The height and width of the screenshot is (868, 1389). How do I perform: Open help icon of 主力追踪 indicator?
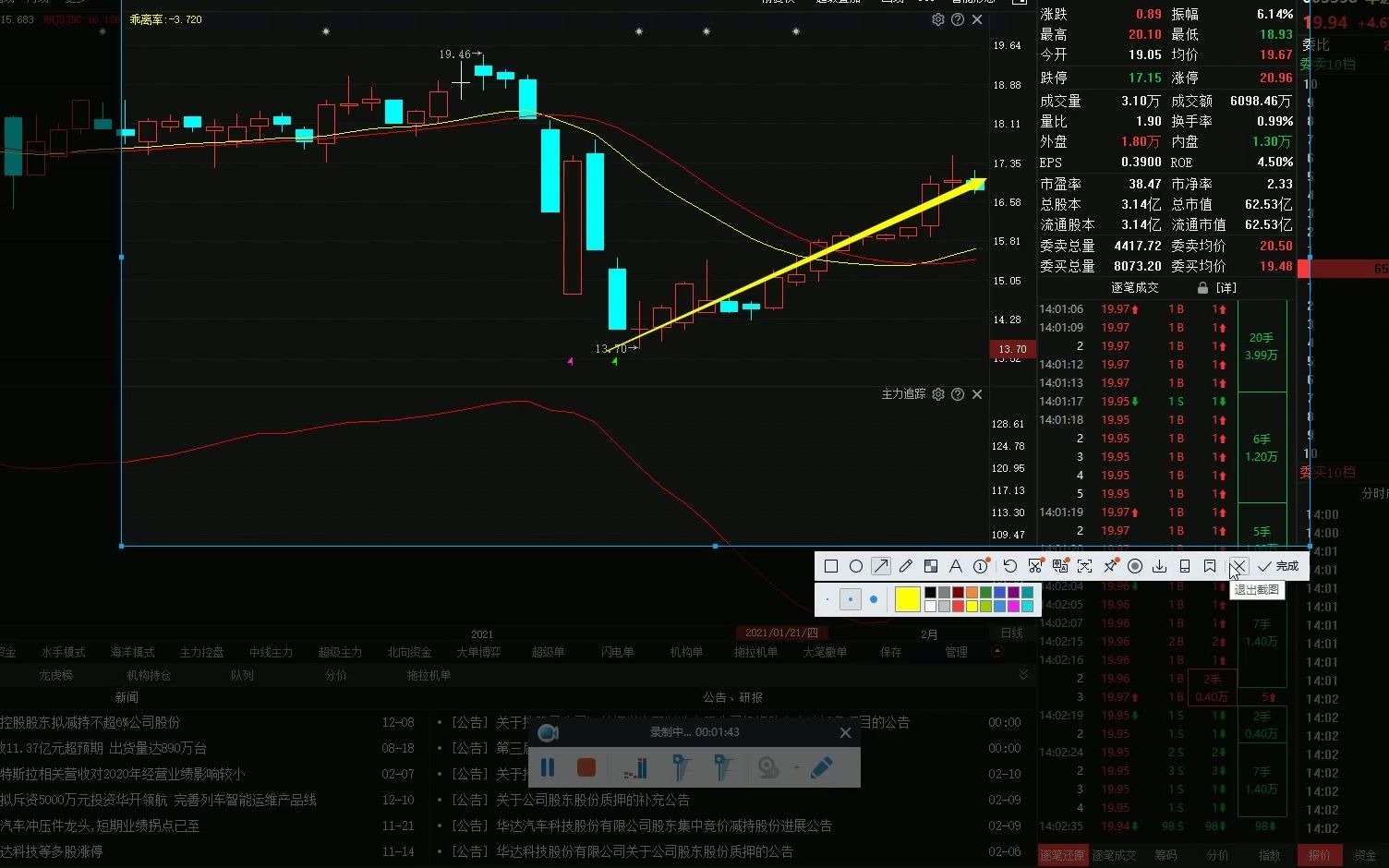click(958, 394)
